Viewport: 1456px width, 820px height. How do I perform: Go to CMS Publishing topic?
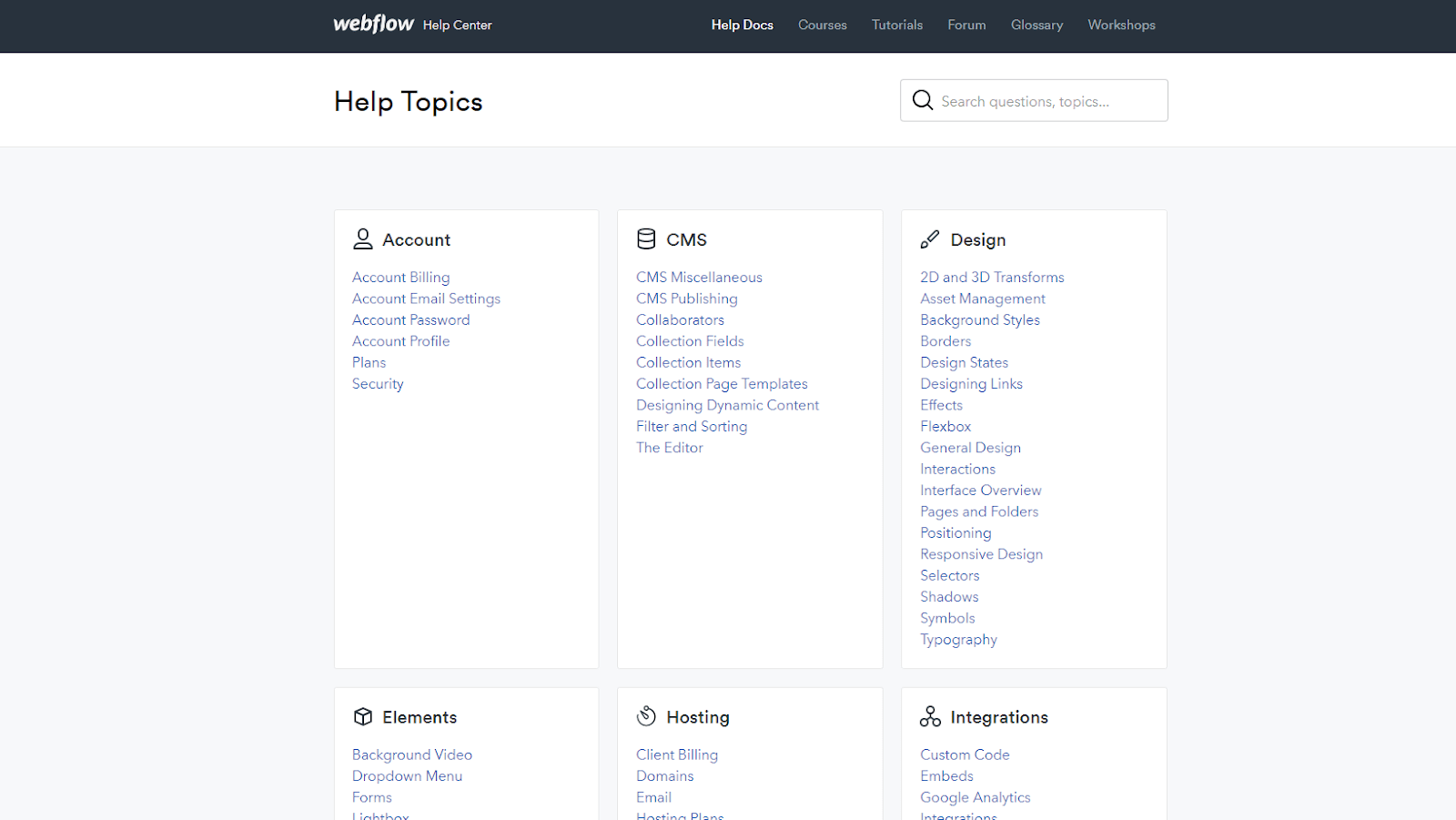click(687, 299)
